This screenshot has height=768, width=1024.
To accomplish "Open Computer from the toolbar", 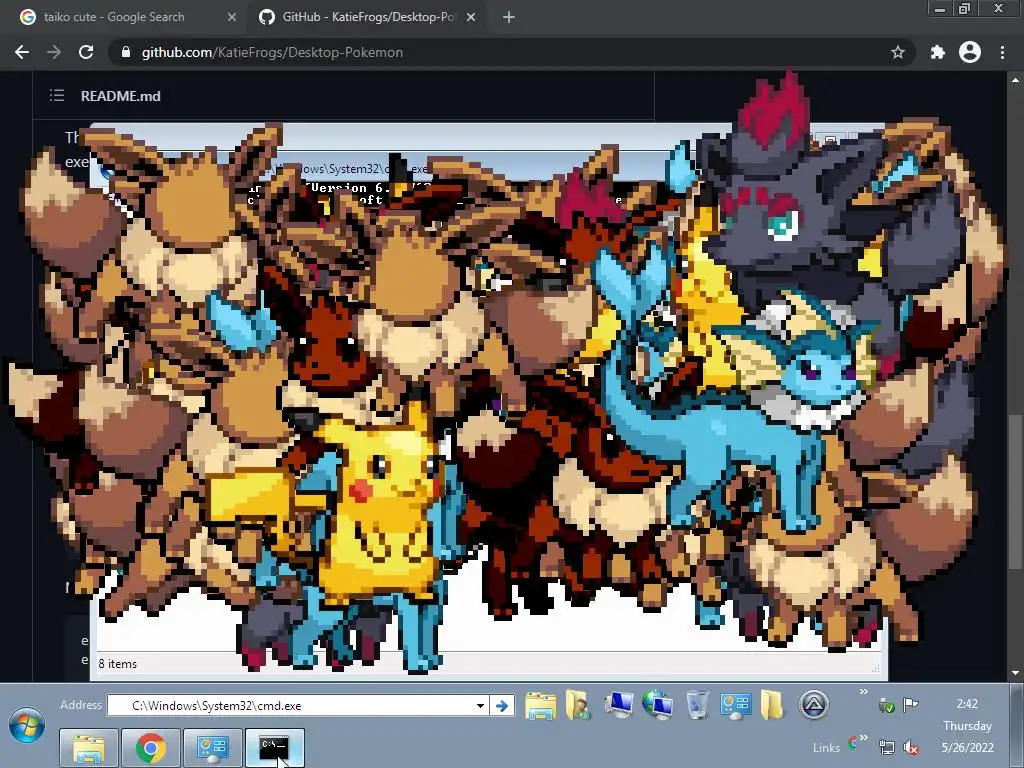I will (618, 705).
